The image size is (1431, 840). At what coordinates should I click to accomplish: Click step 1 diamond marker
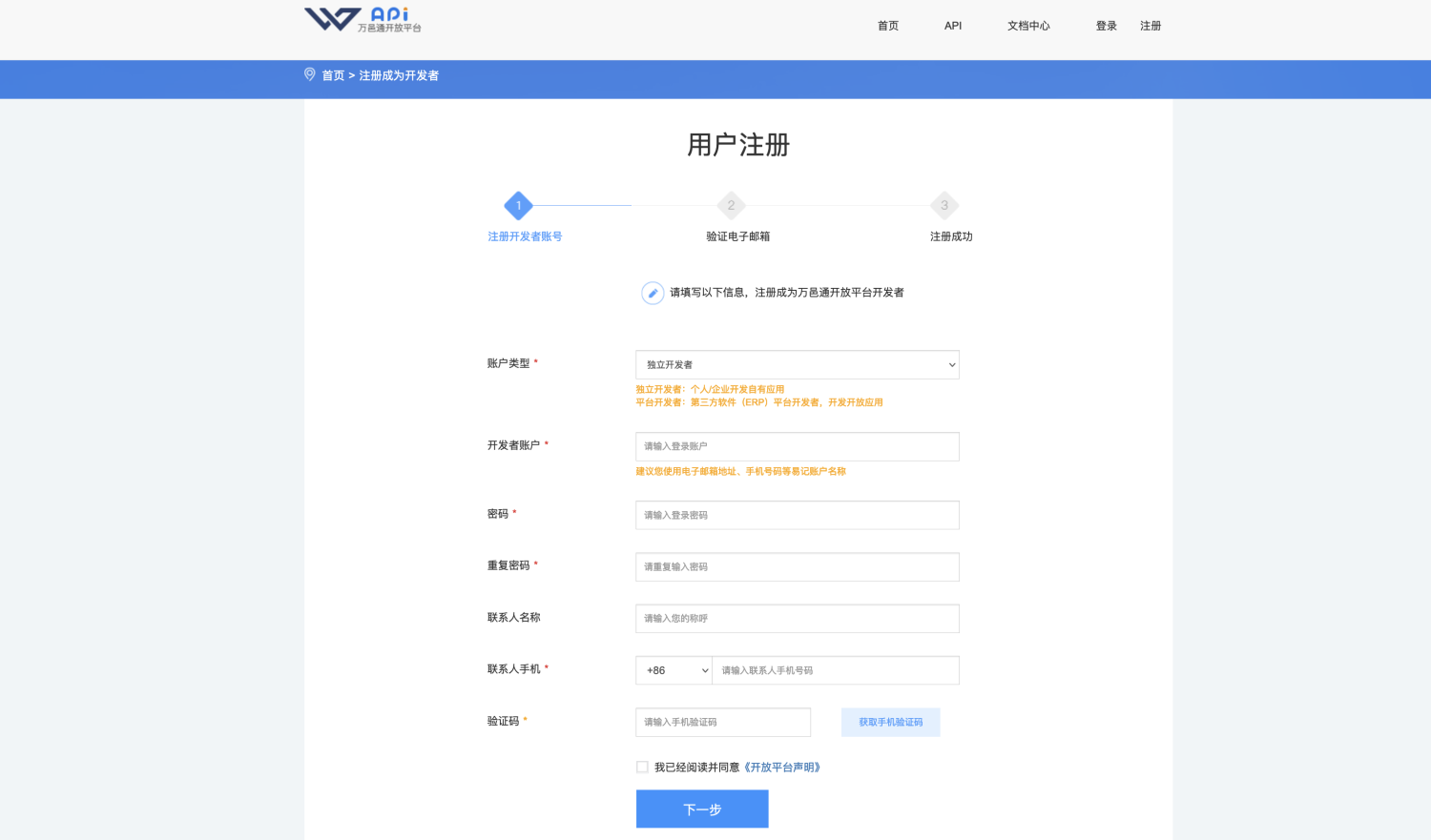[x=518, y=205]
